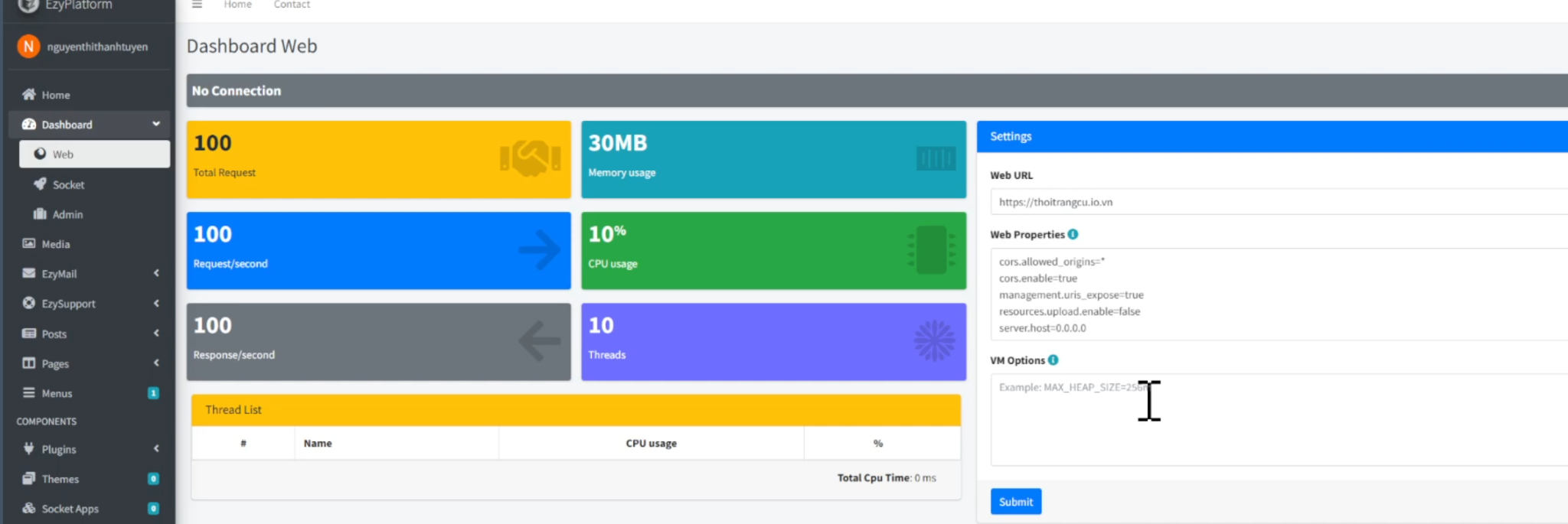Screen dimensions: 1568x524
Task: Click the VM Options info icon
Action: (x=1053, y=360)
